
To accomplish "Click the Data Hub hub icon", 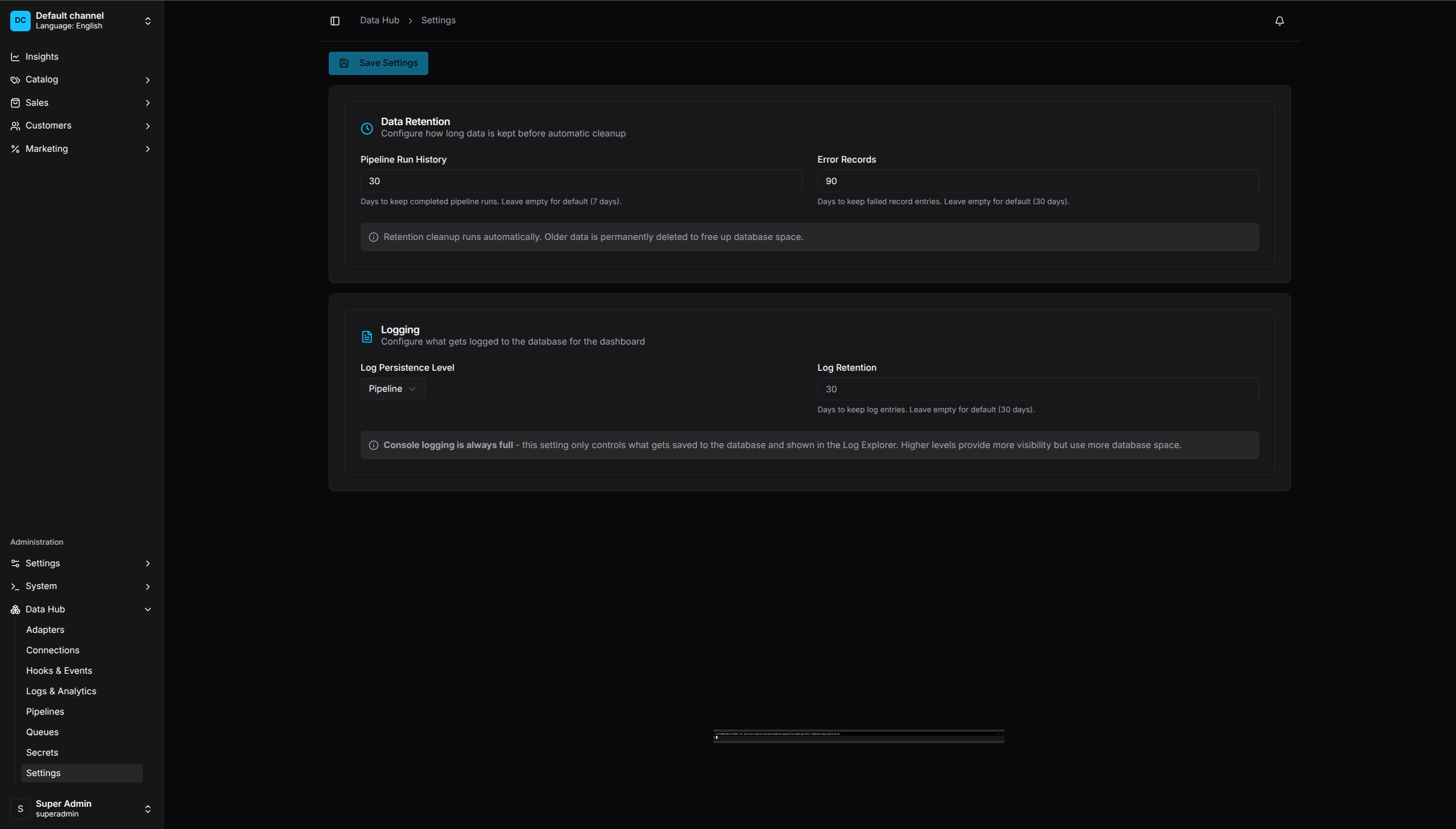I will tap(15, 609).
